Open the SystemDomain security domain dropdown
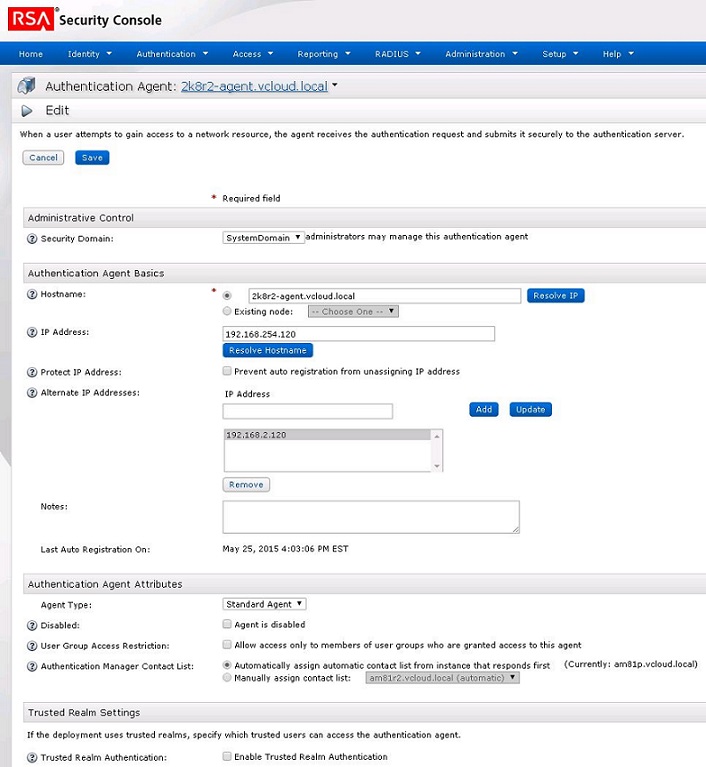Image resolution: width=706 pixels, height=767 pixels. coord(263,238)
